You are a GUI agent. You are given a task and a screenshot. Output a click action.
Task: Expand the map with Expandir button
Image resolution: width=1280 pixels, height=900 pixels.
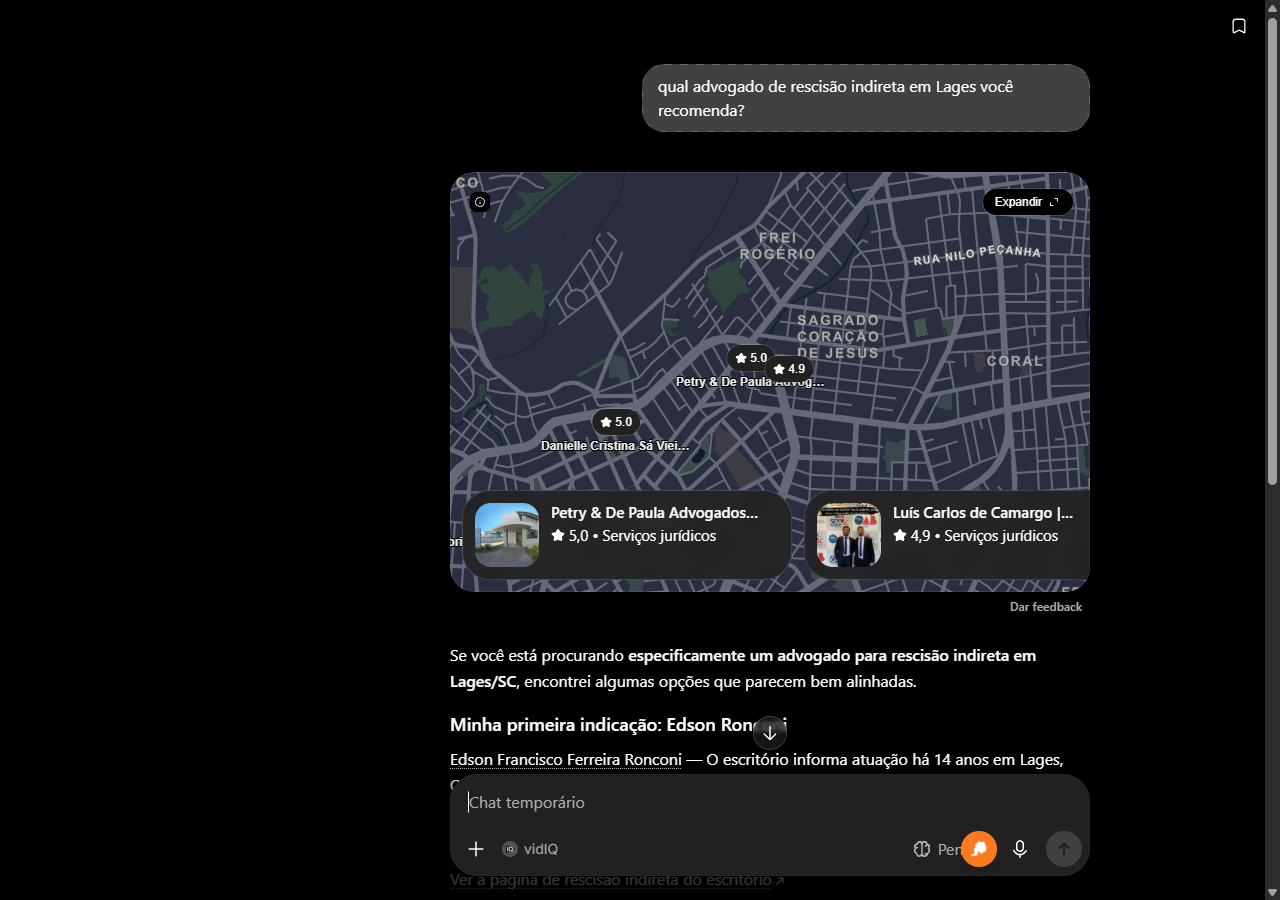(1027, 202)
